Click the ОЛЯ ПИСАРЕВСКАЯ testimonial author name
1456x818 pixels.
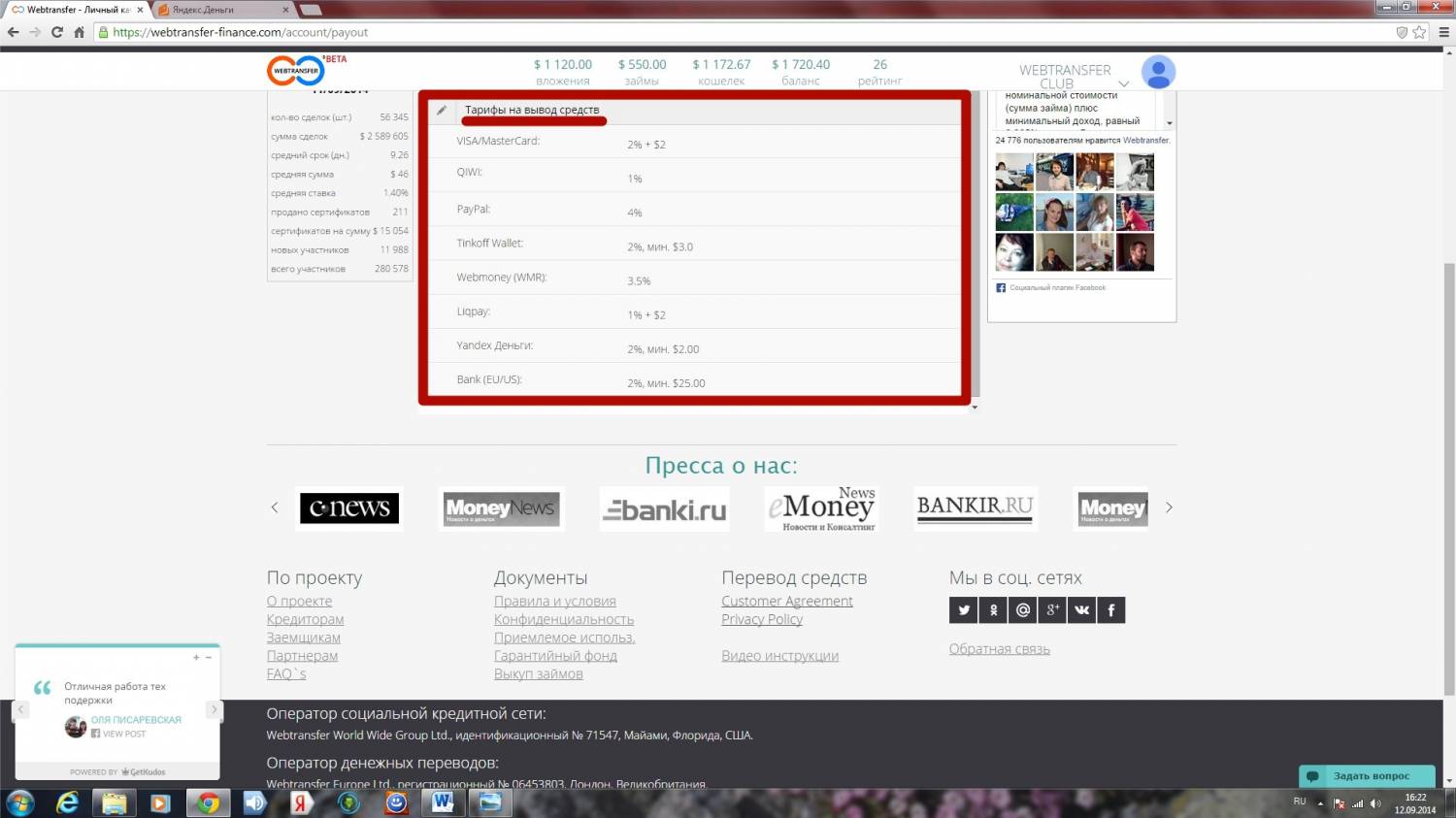(136, 720)
